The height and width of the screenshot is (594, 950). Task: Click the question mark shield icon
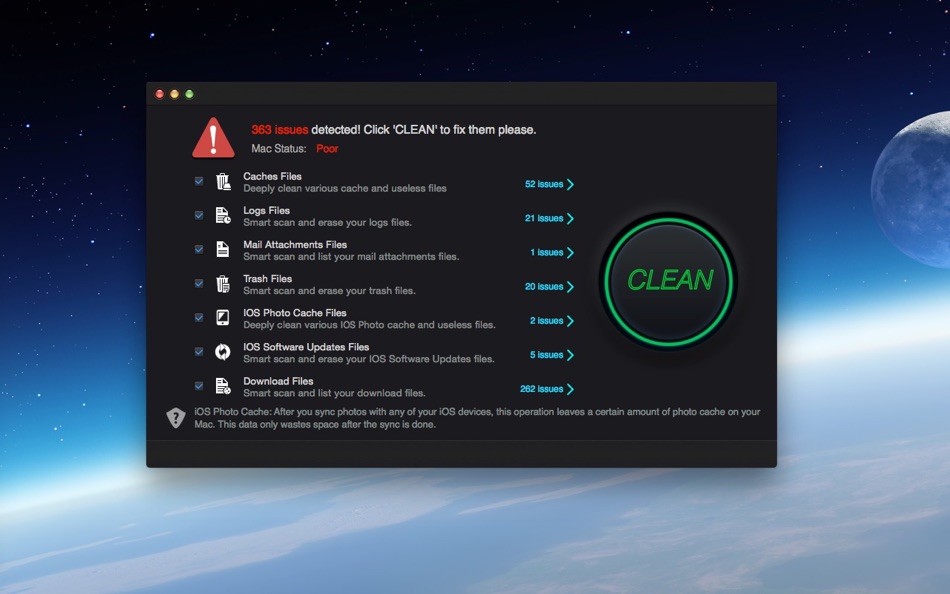(175, 417)
